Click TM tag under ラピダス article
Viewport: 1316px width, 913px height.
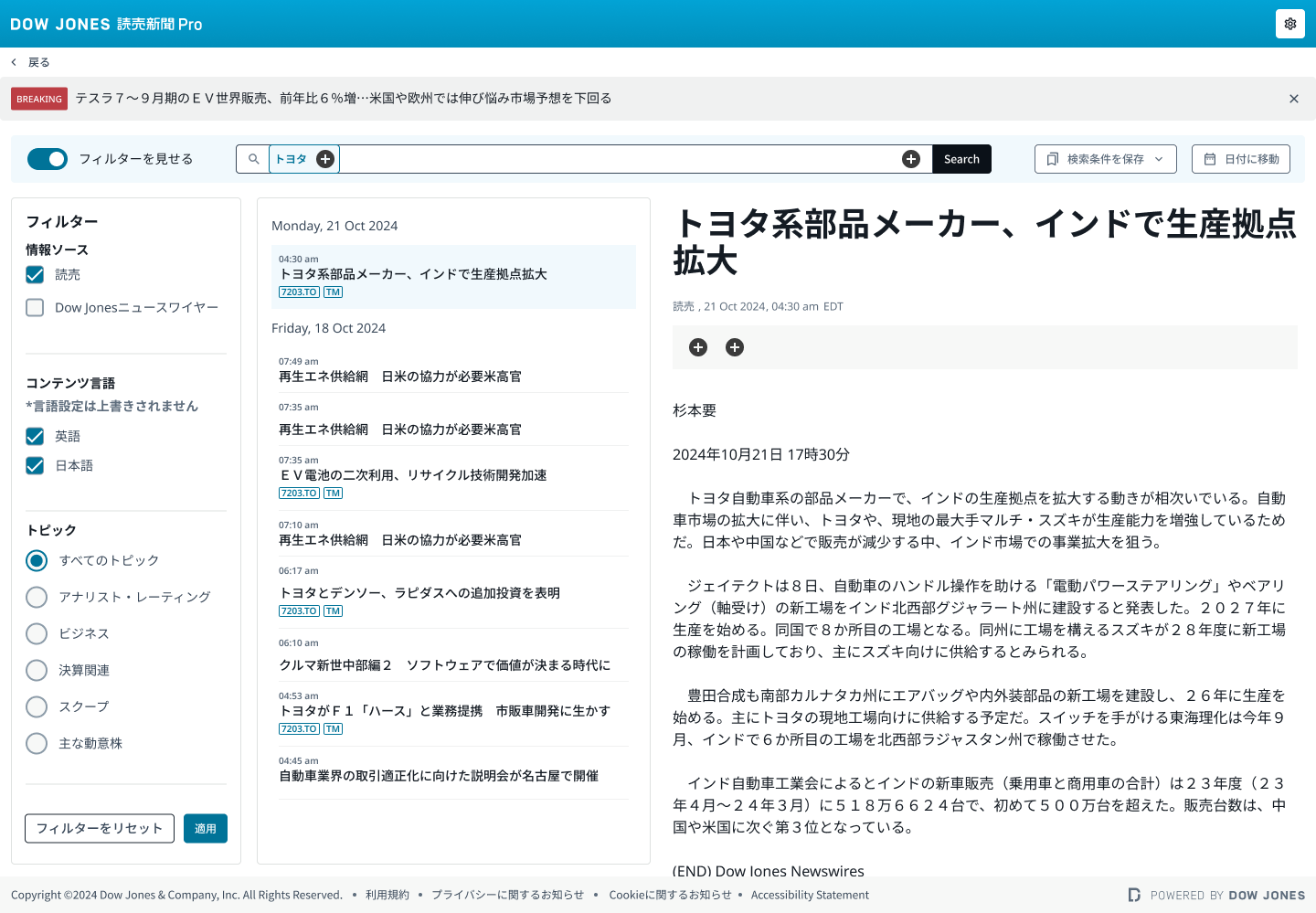333,611
